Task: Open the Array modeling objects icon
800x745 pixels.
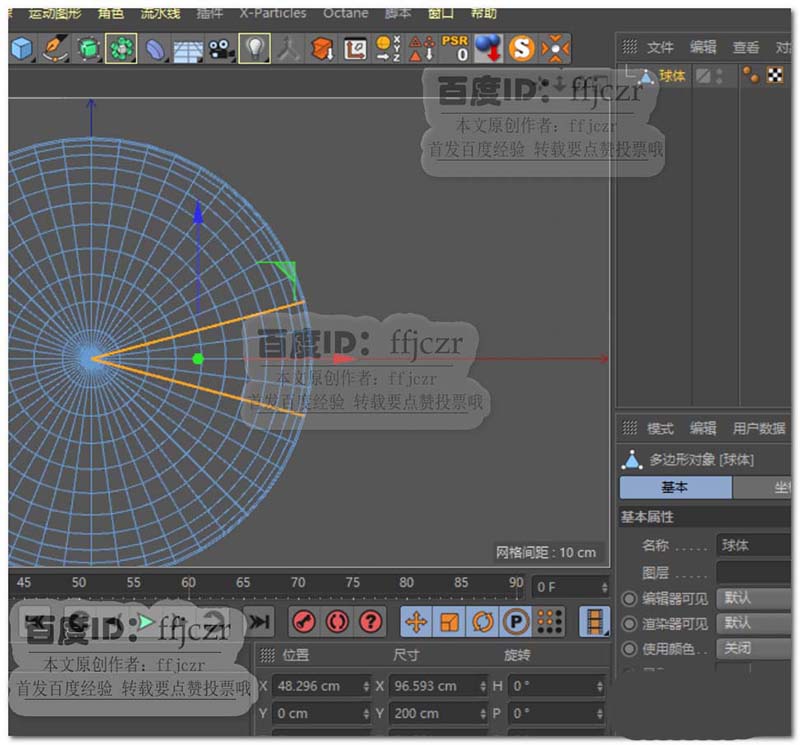Action: coord(121,49)
